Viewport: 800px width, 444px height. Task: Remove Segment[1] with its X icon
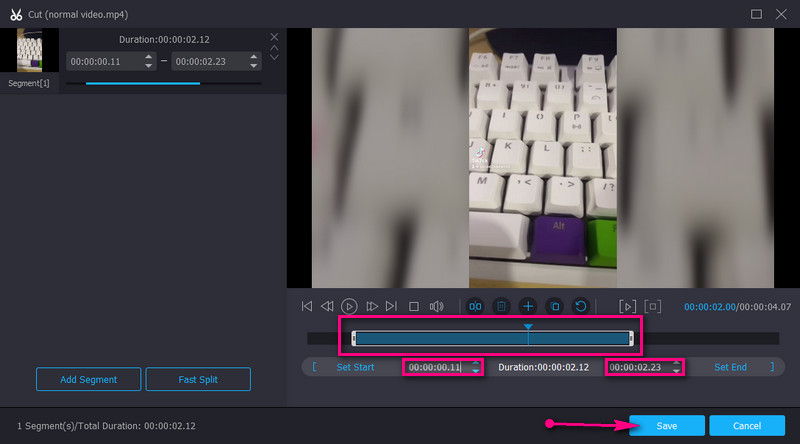(x=274, y=37)
